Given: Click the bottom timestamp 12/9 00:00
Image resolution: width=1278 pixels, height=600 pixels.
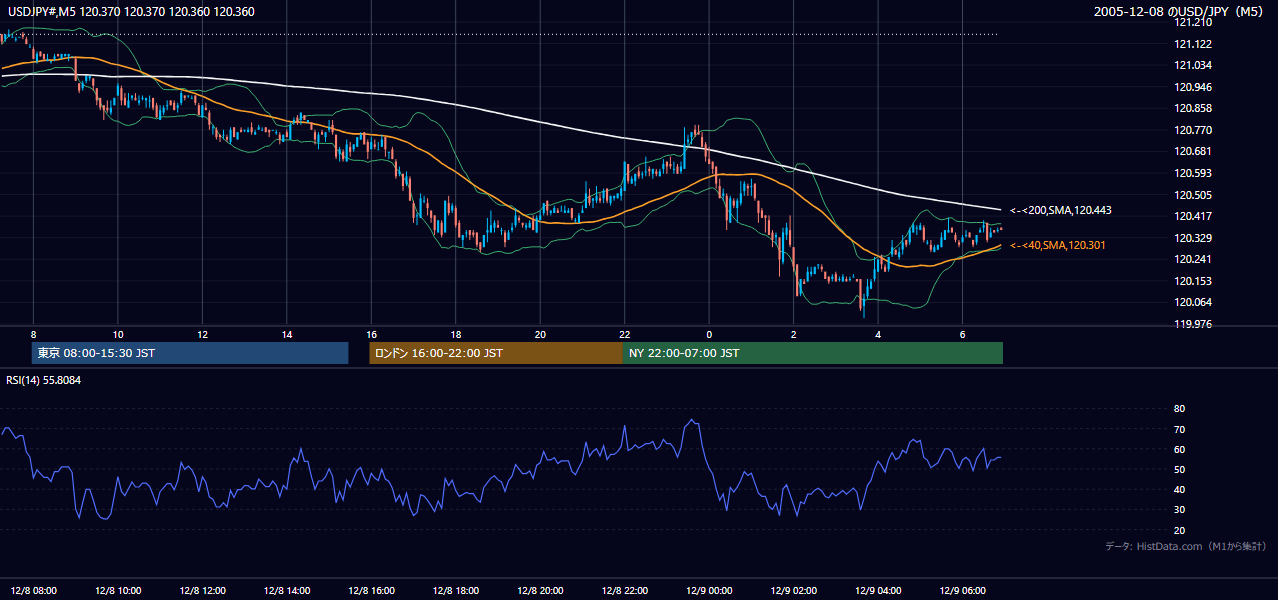Looking at the screenshot, I should point(709,590).
